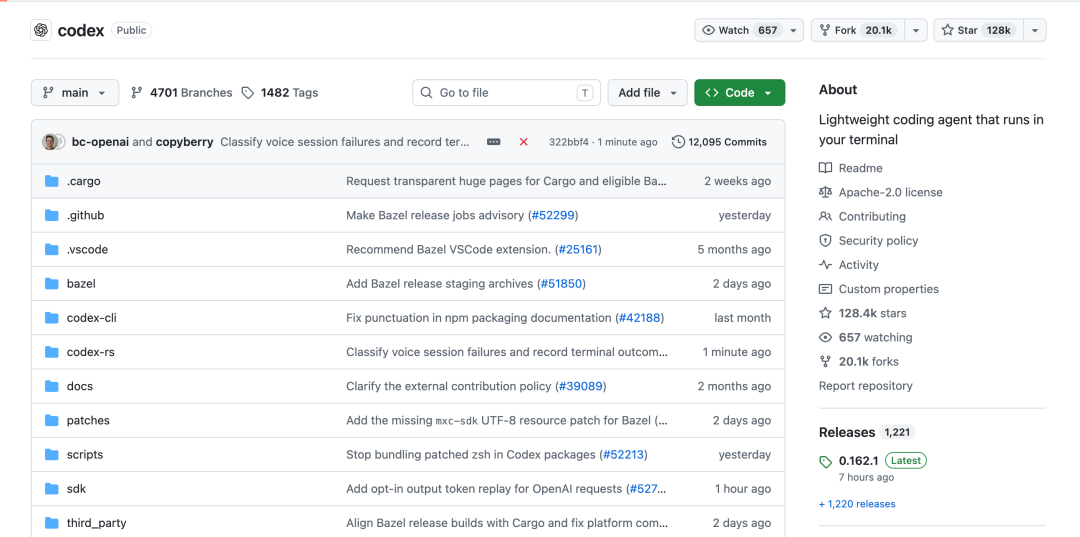Click the eye icon beside 657 watching
Viewport: 1080px width, 537px height.
click(x=825, y=337)
